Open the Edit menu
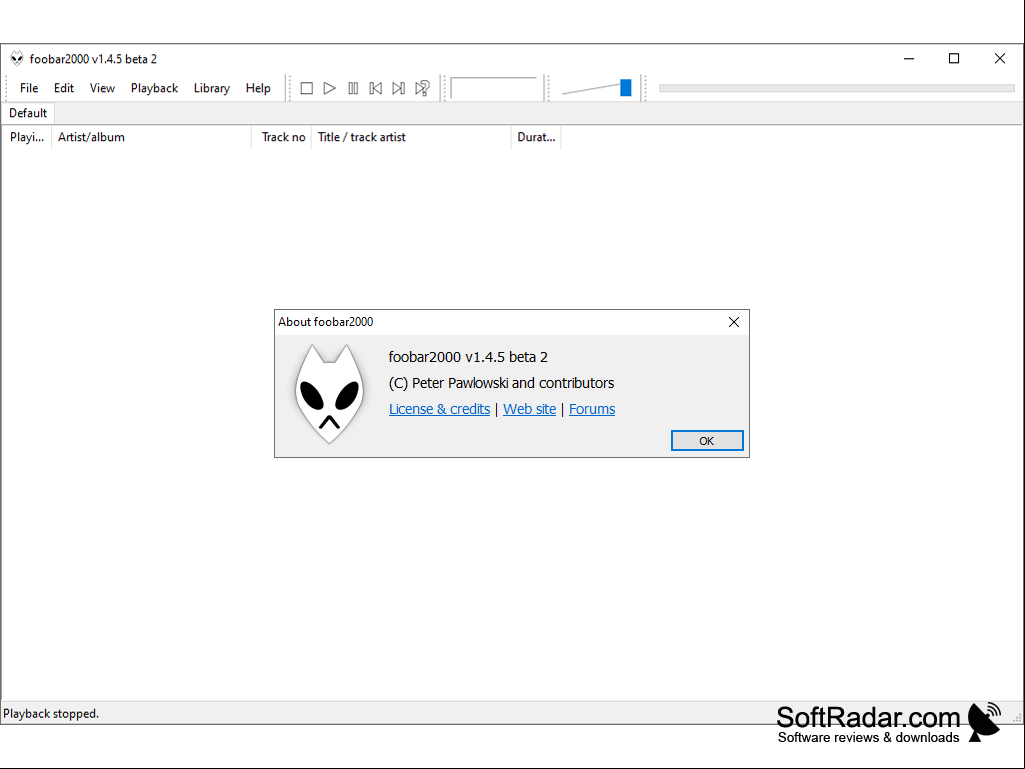This screenshot has height=769, width=1025. [x=63, y=88]
